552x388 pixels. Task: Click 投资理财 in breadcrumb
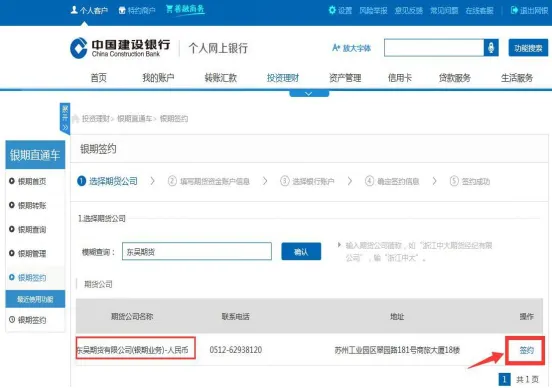pyautogui.click(x=96, y=119)
